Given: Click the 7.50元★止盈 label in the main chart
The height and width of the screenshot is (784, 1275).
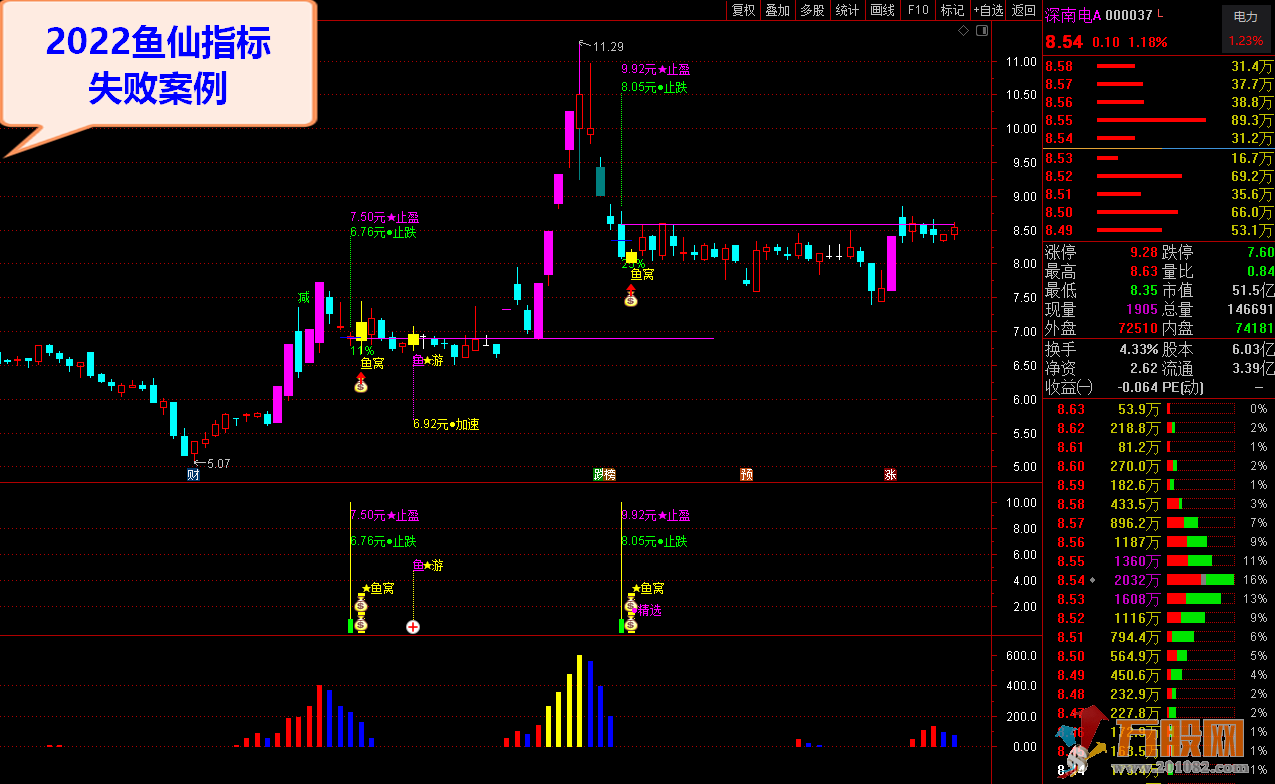Looking at the screenshot, I should click(x=384, y=217).
